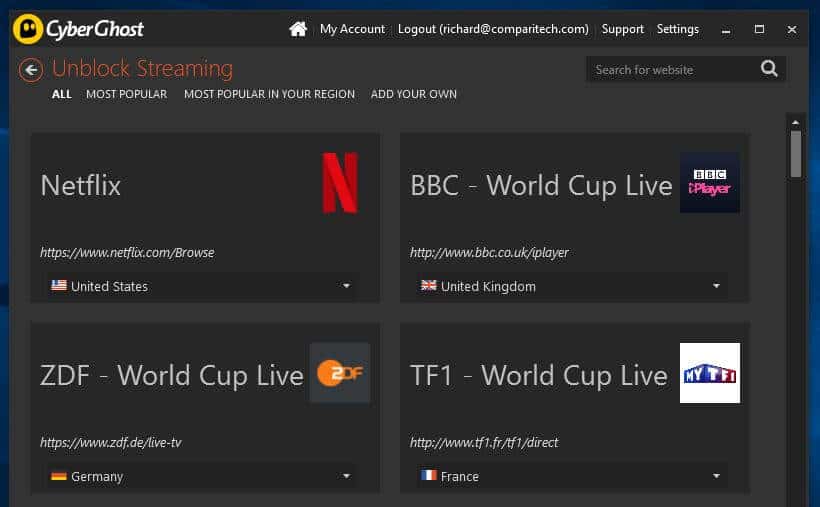Image resolution: width=820 pixels, height=507 pixels.
Task: Click the BBC iPlayer logo
Action: point(710,183)
